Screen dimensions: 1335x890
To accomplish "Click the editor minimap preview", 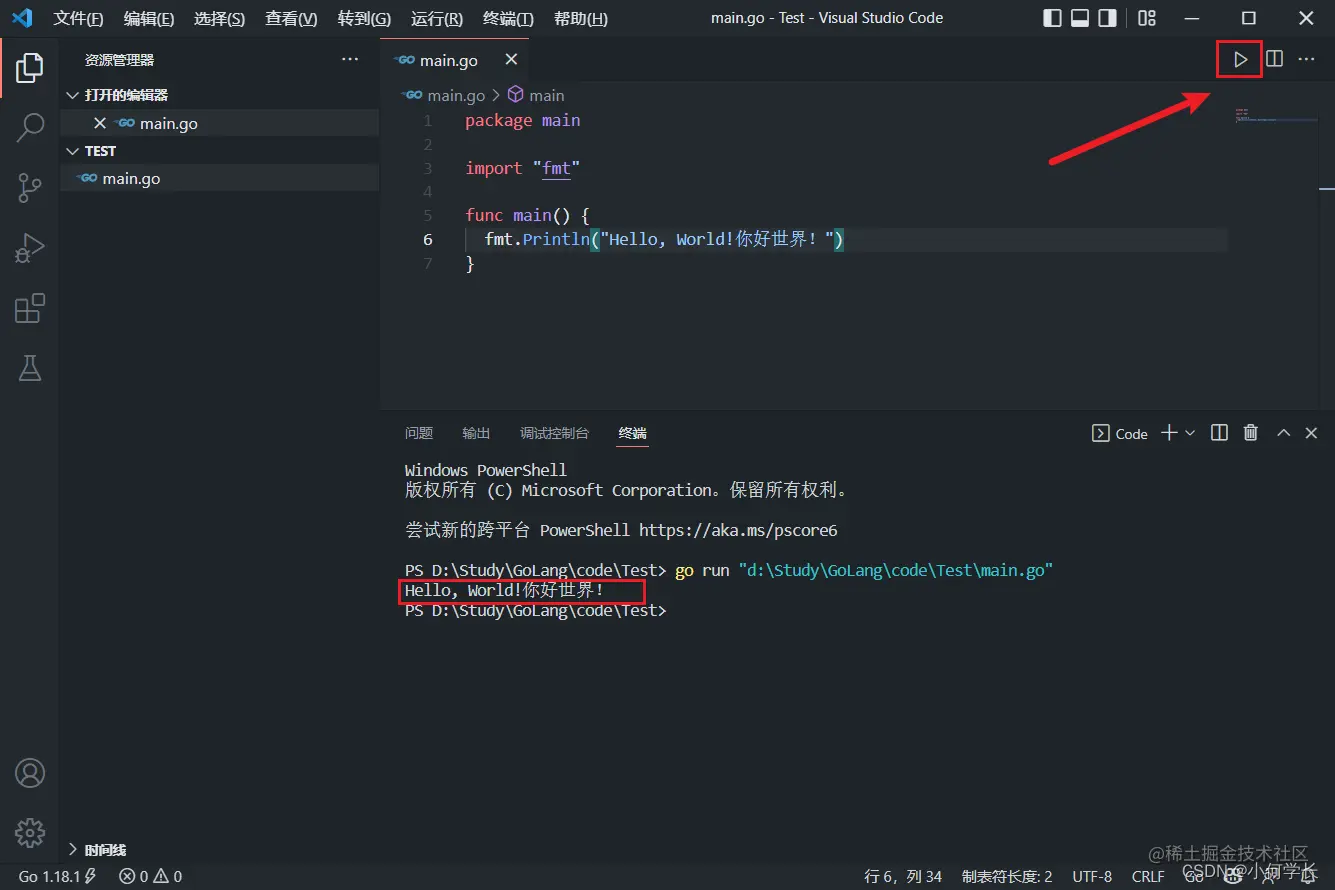I will point(1275,115).
